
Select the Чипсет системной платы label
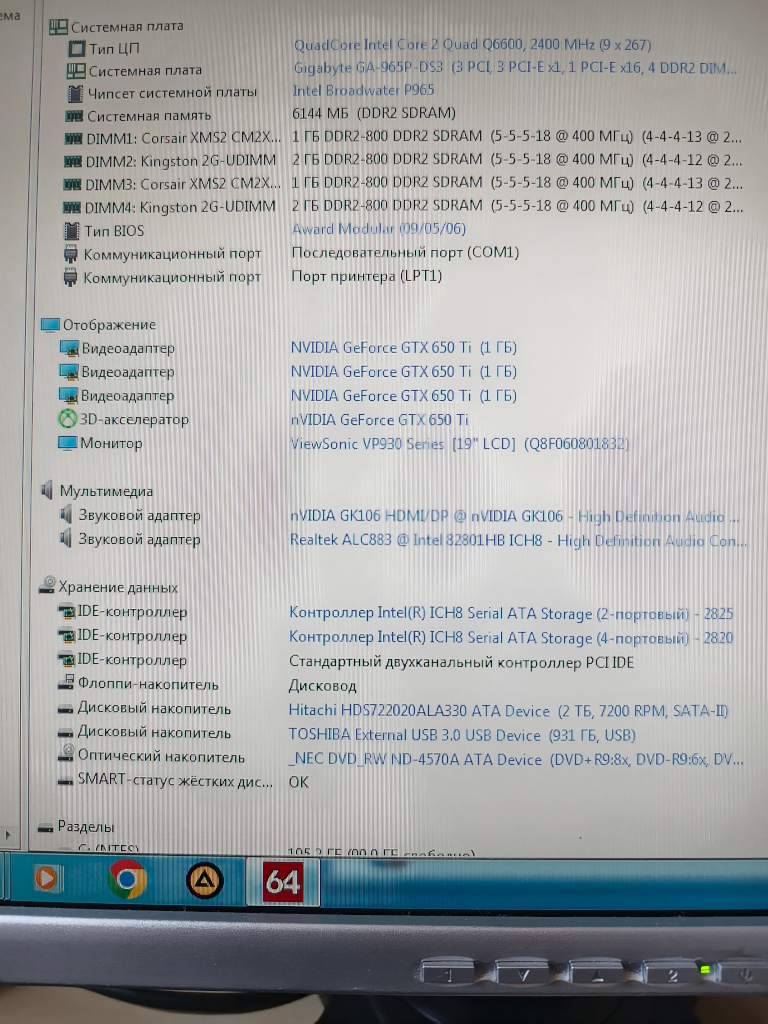pos(172,93)
